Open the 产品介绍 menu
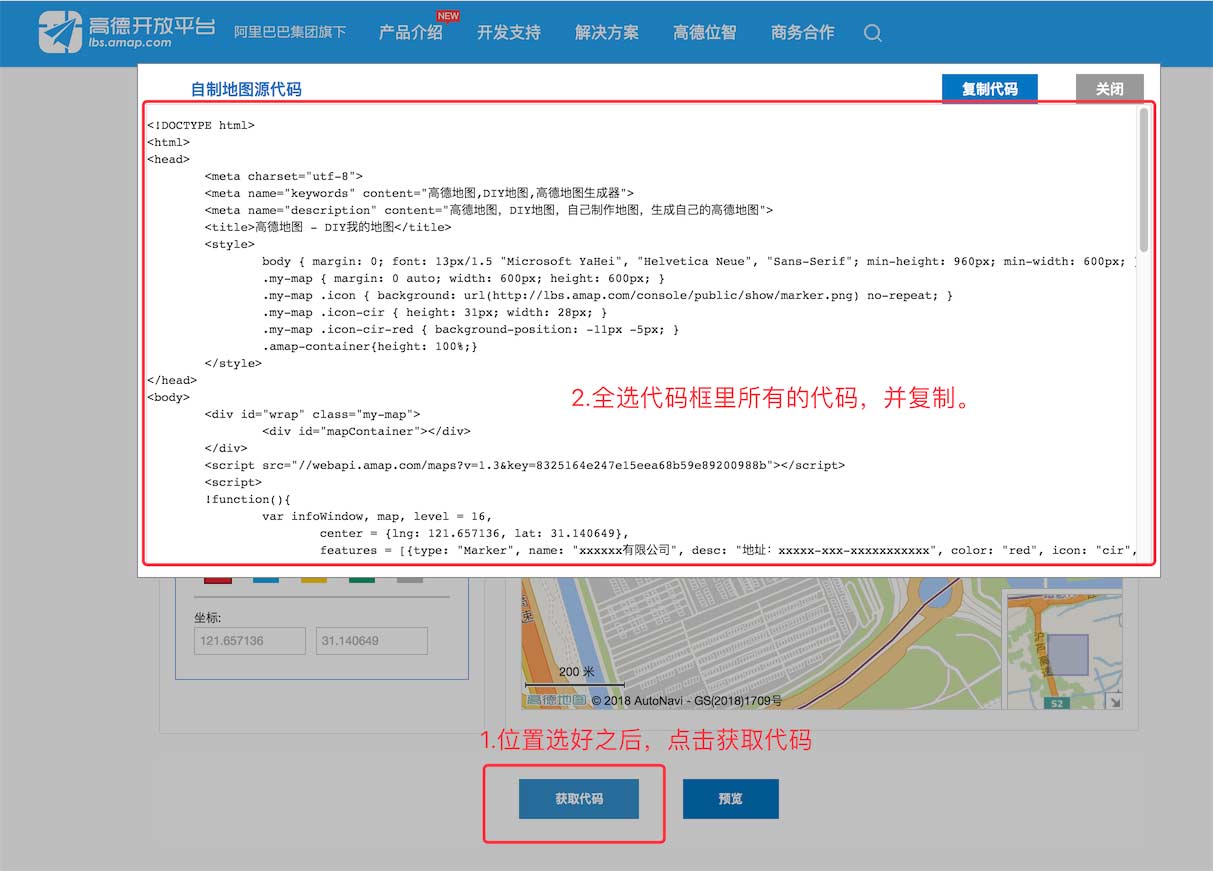Image resolution: width=1213 pixels, height=871 pixels. (411, 33)
